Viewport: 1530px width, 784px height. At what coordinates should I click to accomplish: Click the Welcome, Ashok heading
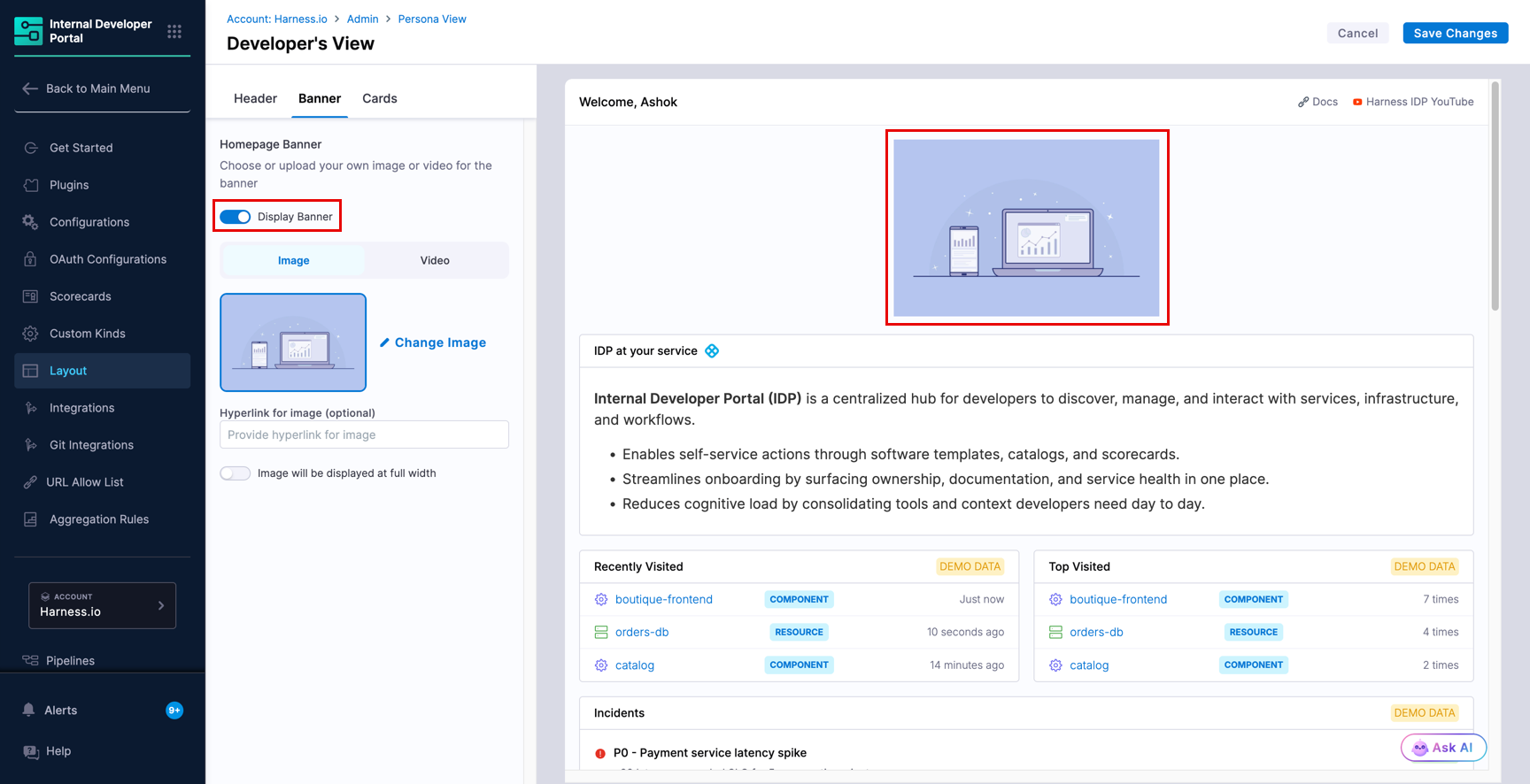[628, 102]
